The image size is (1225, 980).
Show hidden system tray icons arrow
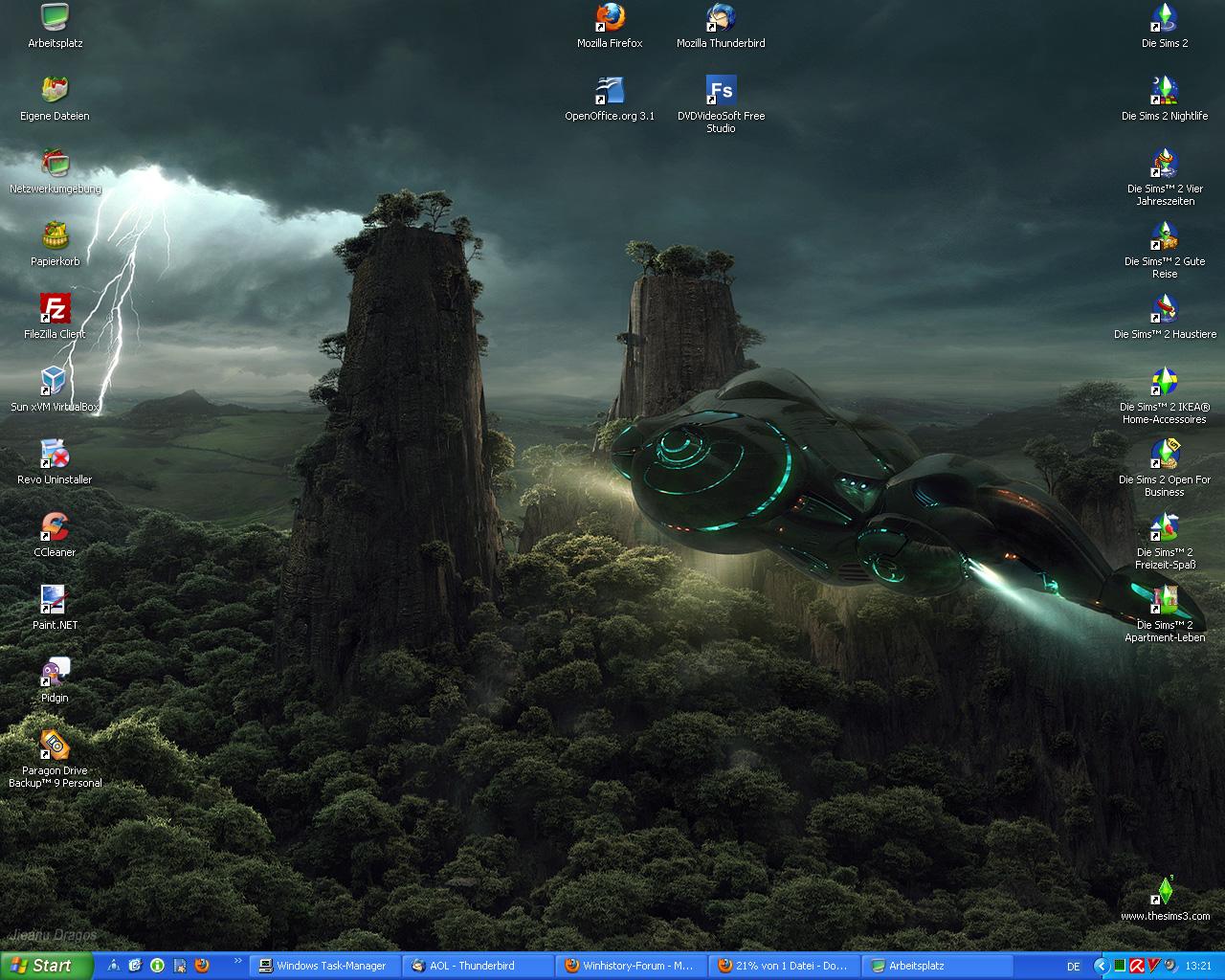1101,966
